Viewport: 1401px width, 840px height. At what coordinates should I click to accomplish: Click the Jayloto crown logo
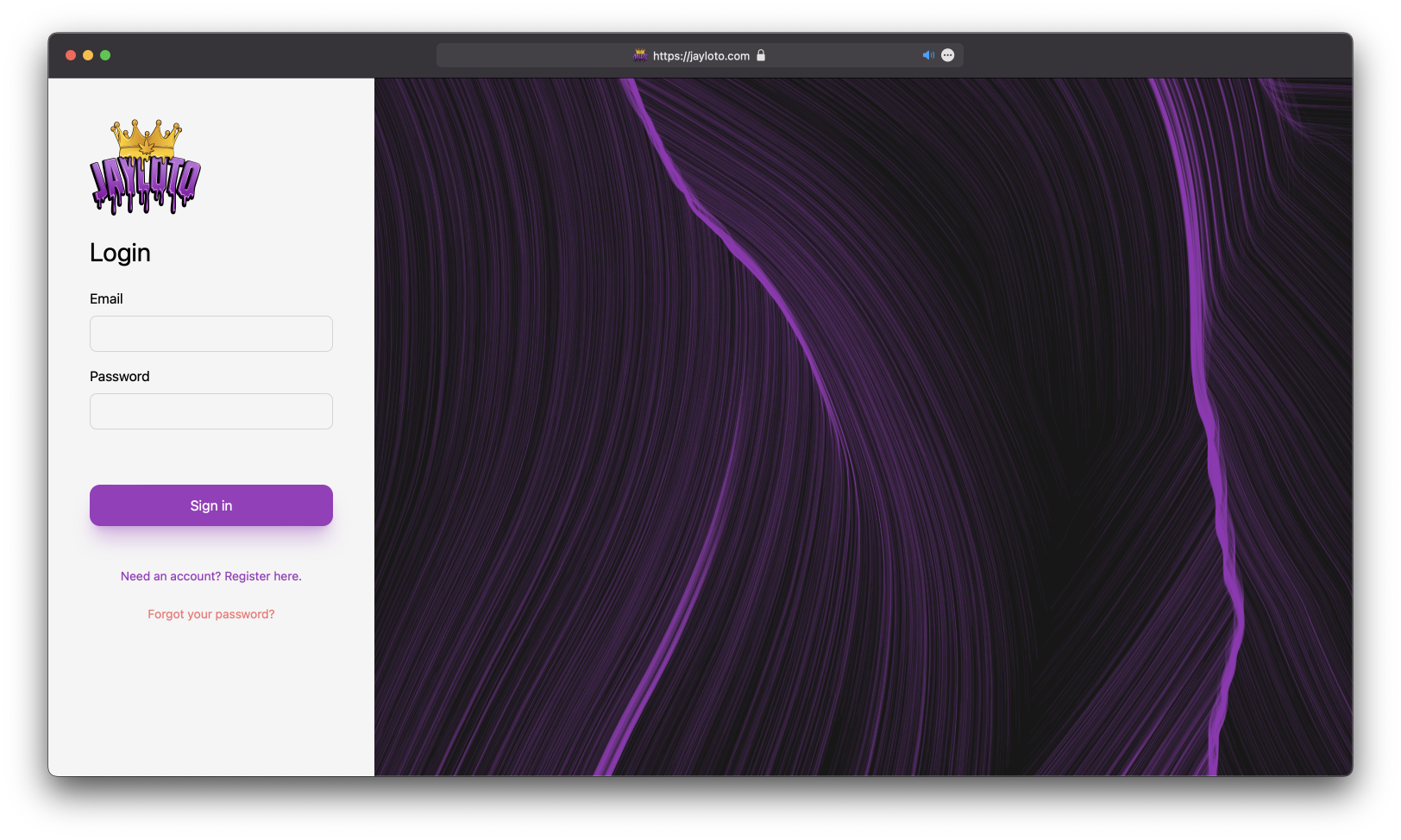pyautogui.click(x=145, y=166)
